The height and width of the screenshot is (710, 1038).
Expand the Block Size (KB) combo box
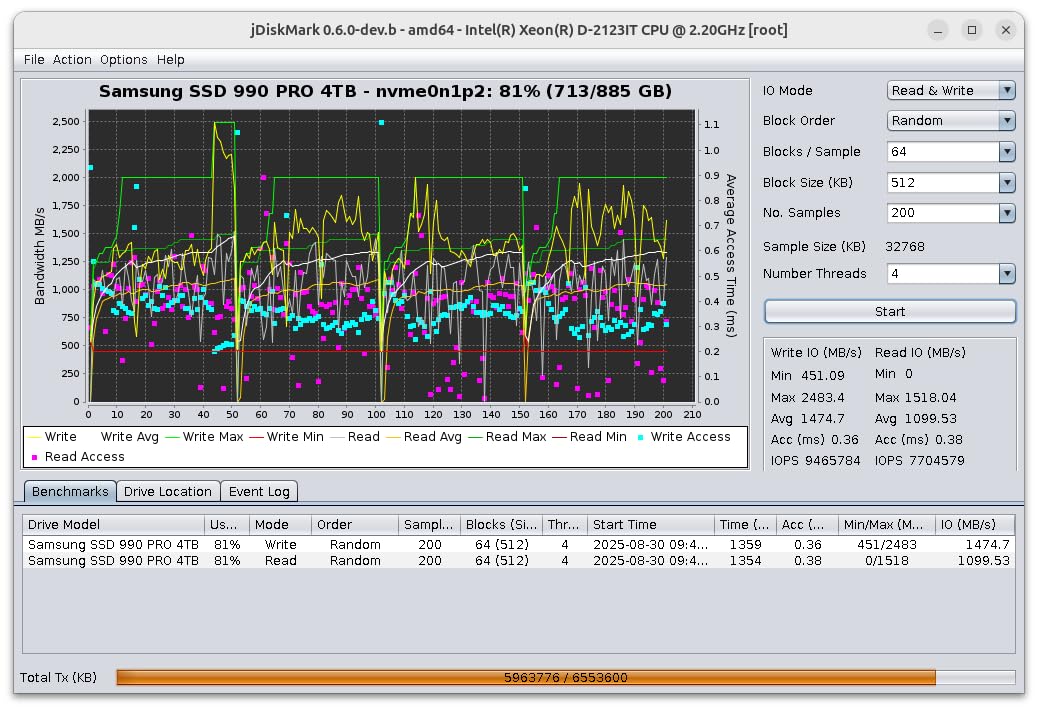point(951,182)
